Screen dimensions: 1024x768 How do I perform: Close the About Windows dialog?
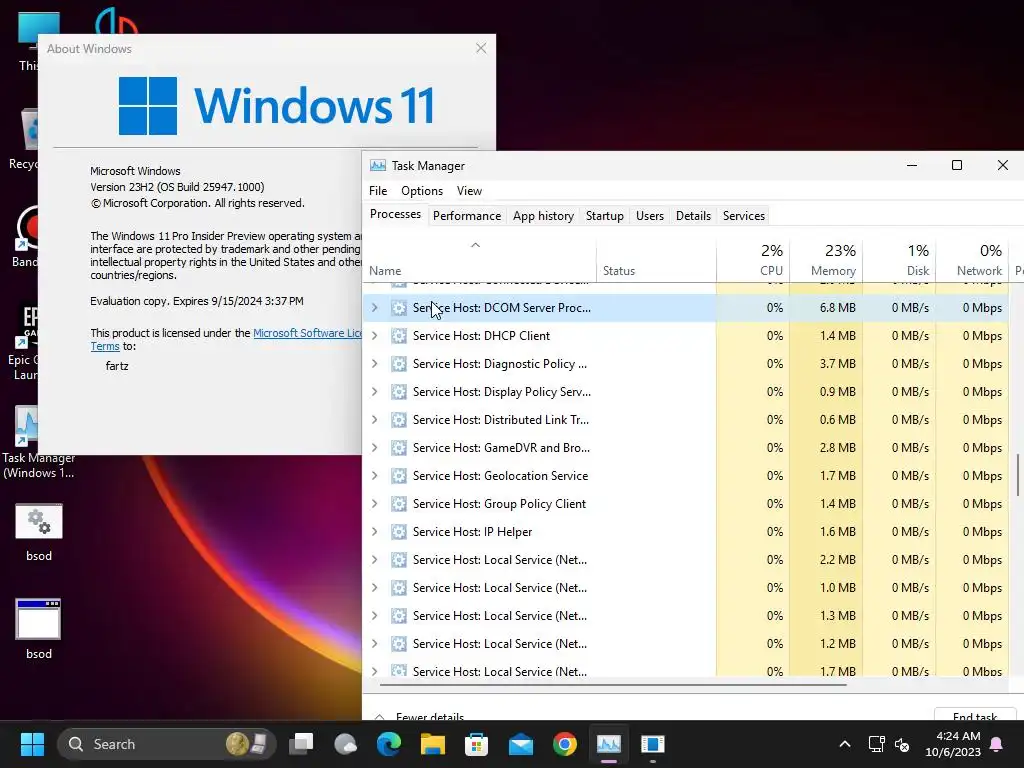[x=481, y=48]
